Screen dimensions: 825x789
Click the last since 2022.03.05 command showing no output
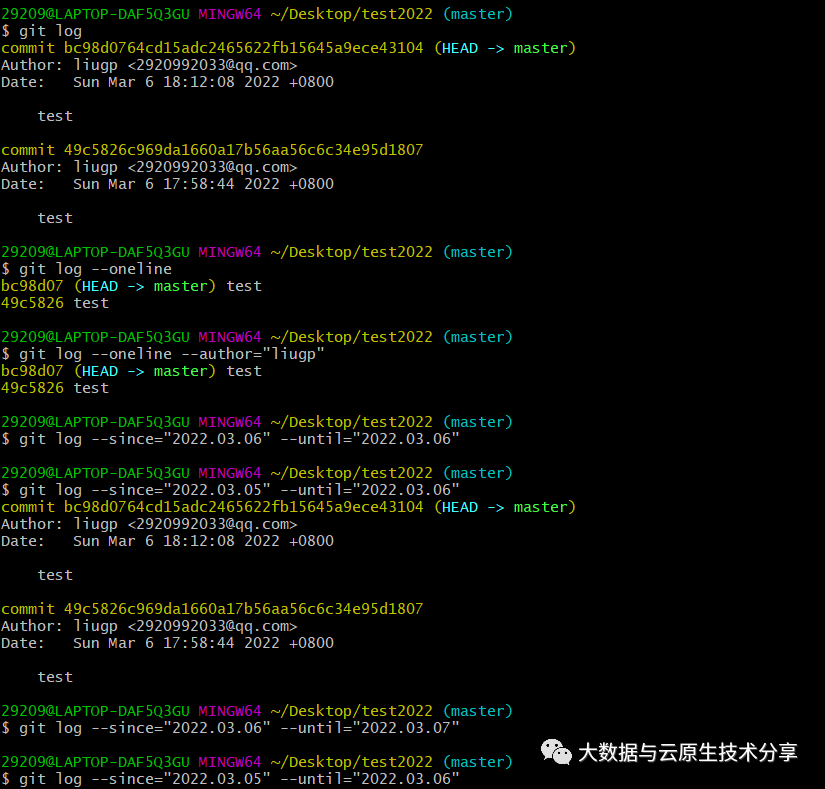click(230, 779)
